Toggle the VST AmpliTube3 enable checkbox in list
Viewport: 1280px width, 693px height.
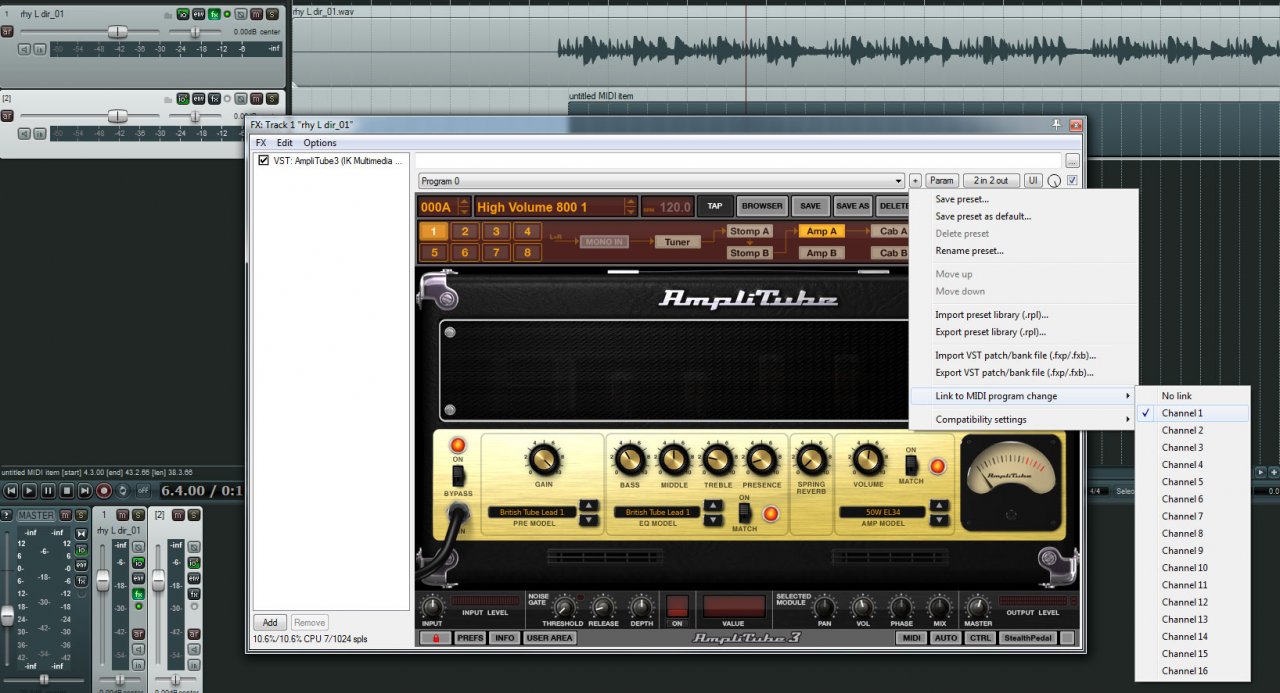click(x=263, y=160)
